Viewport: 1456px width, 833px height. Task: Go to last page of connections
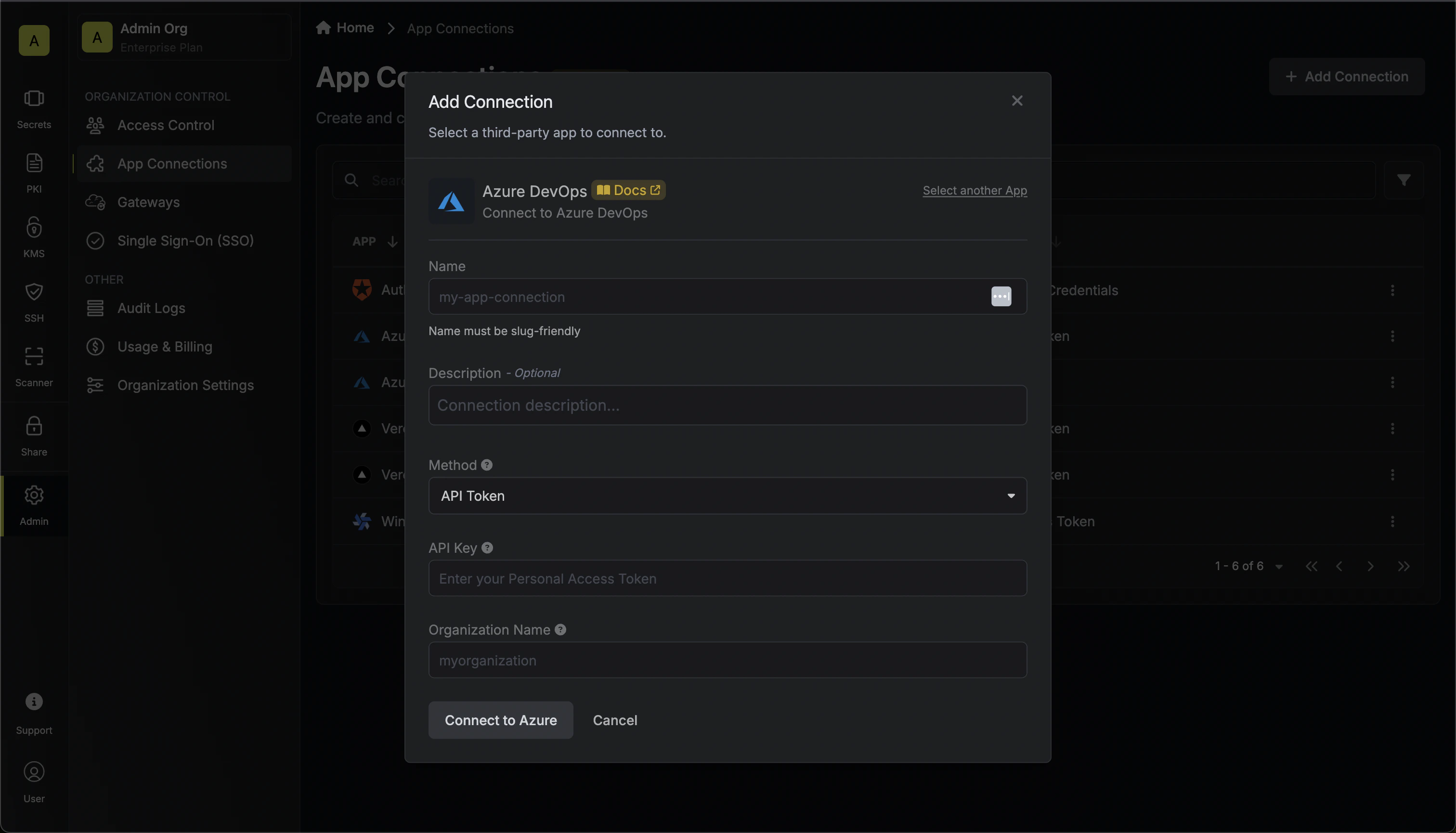1404,566
